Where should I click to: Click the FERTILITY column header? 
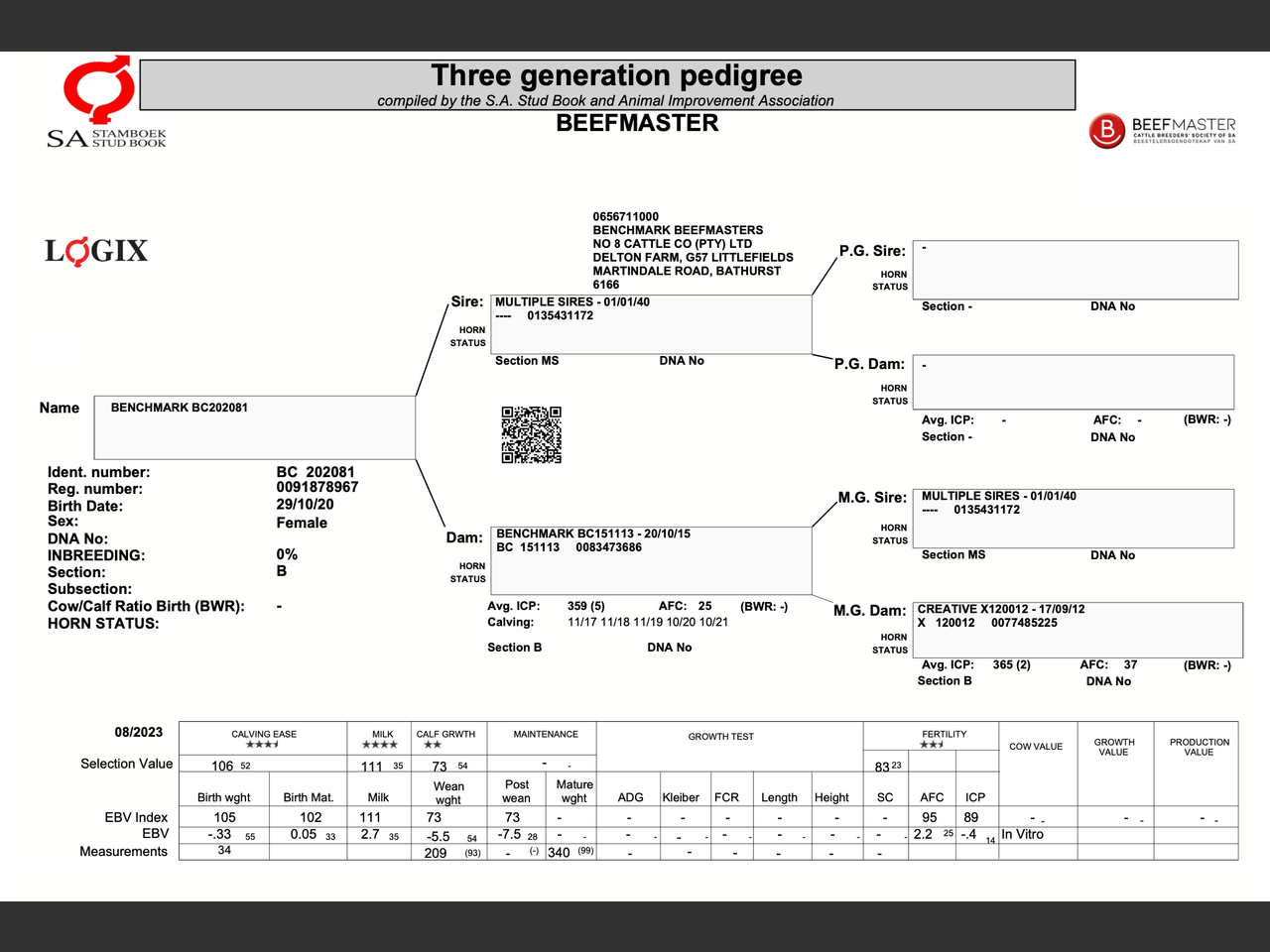[945, 734]
